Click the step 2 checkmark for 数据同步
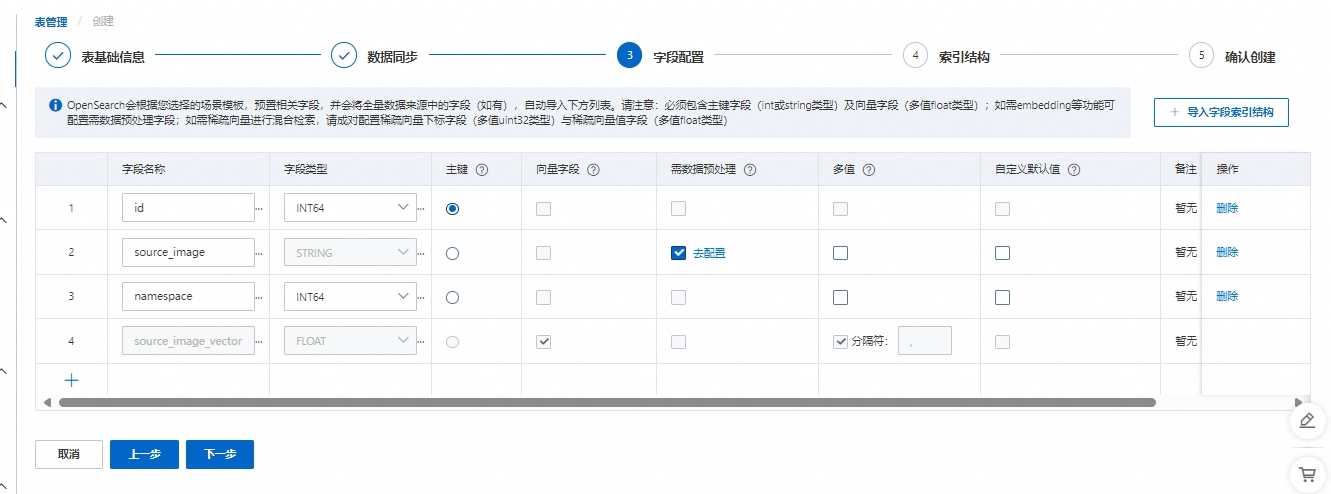 point(344,56)
